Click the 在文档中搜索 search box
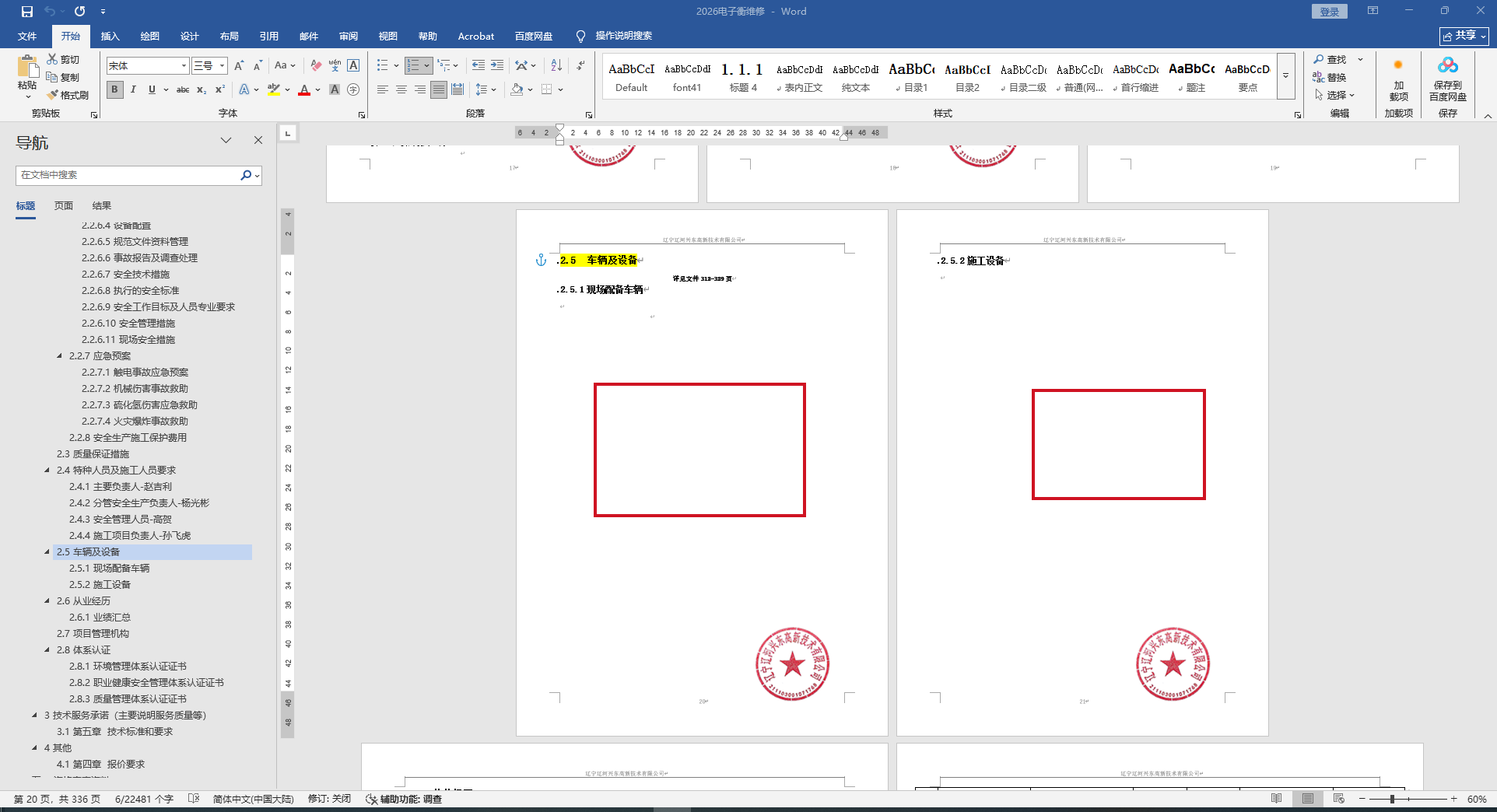The width and height of the screenshot is (1497, 812). point(128,175)
